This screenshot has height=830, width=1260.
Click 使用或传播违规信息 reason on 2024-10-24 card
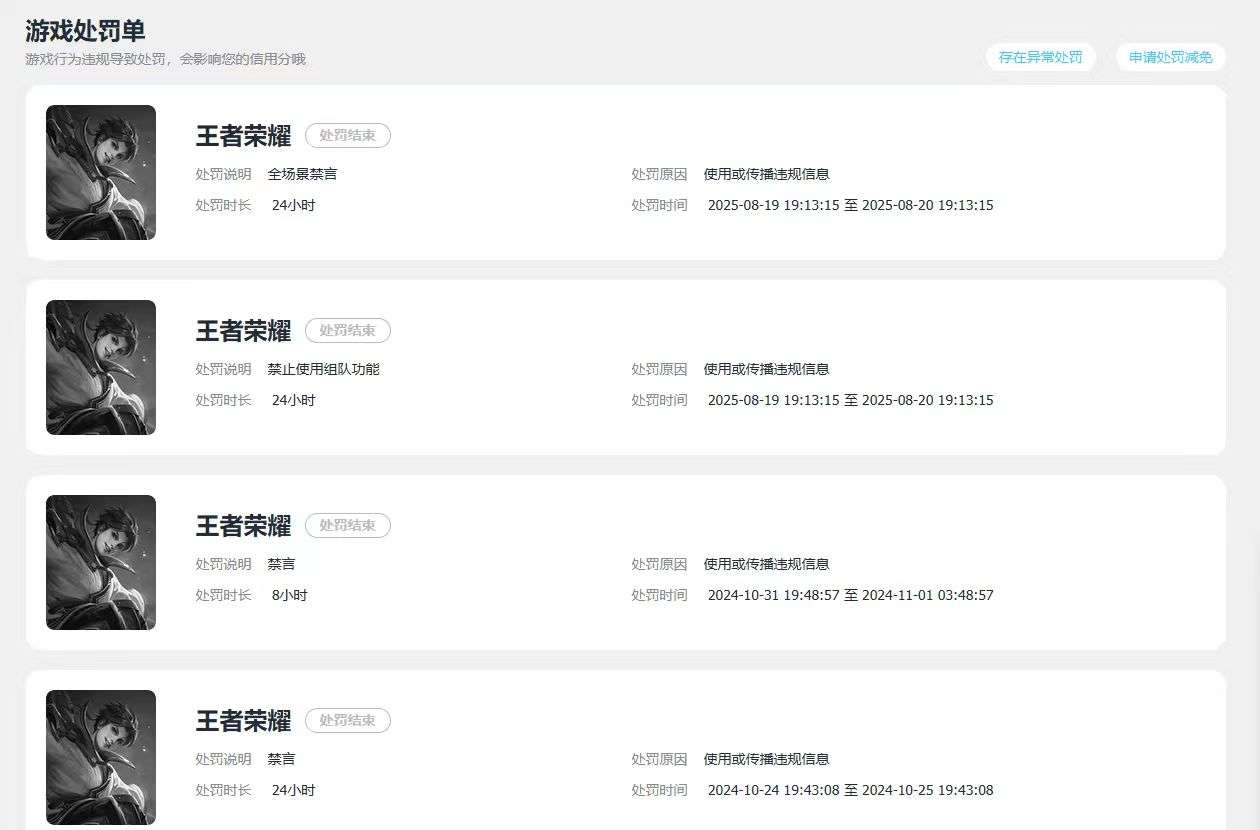766,759
